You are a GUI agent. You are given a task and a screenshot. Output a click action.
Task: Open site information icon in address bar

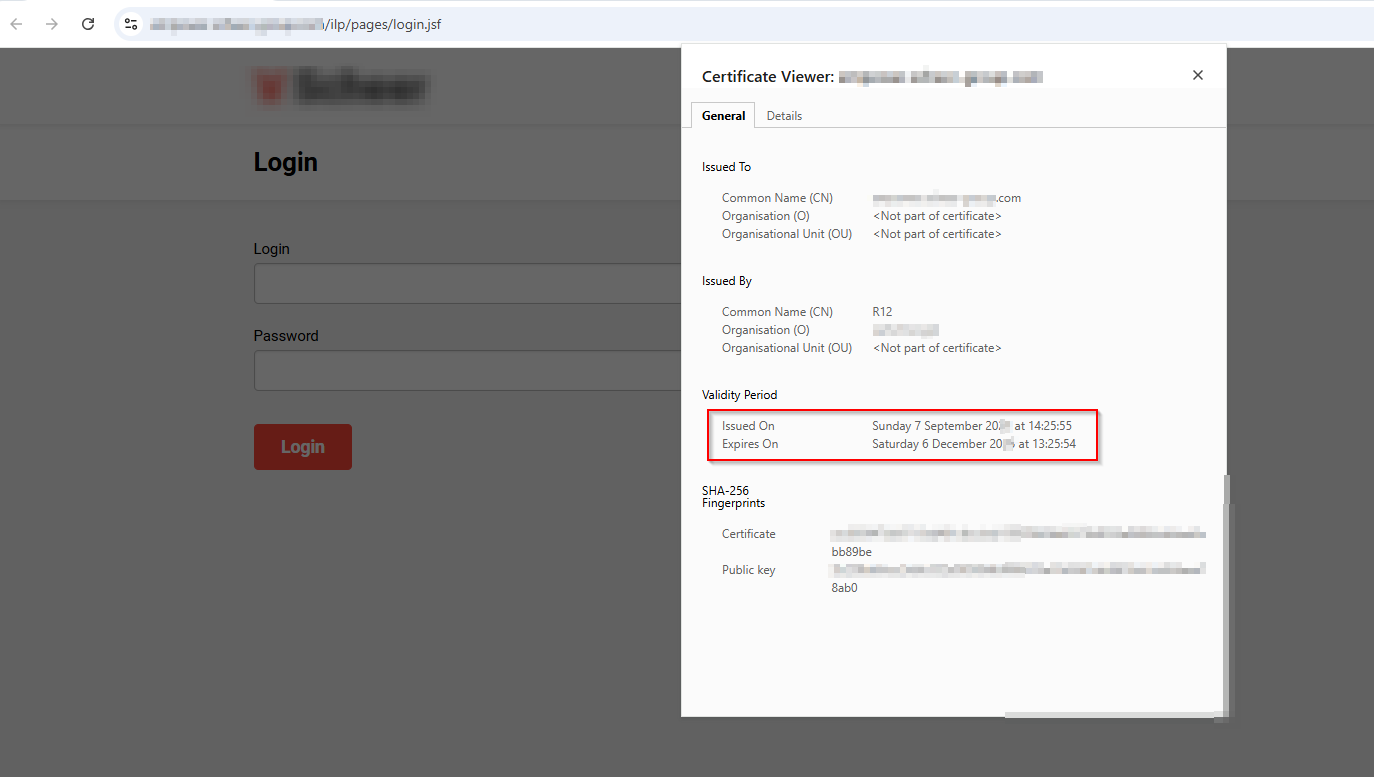(x=131, y=24)
